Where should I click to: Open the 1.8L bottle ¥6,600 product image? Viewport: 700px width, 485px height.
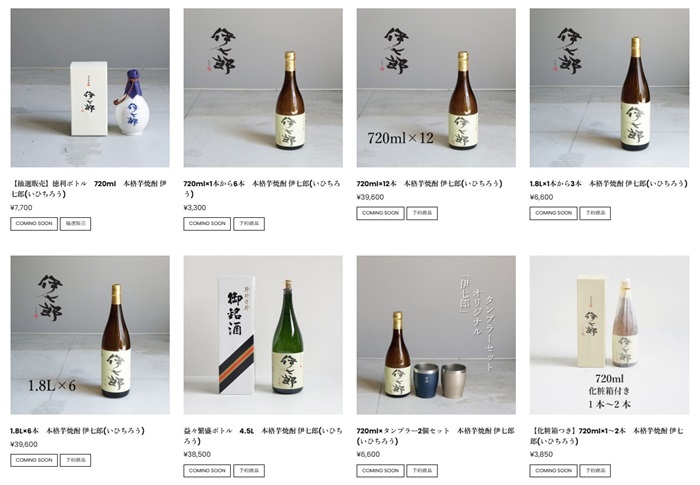[609, 88]
